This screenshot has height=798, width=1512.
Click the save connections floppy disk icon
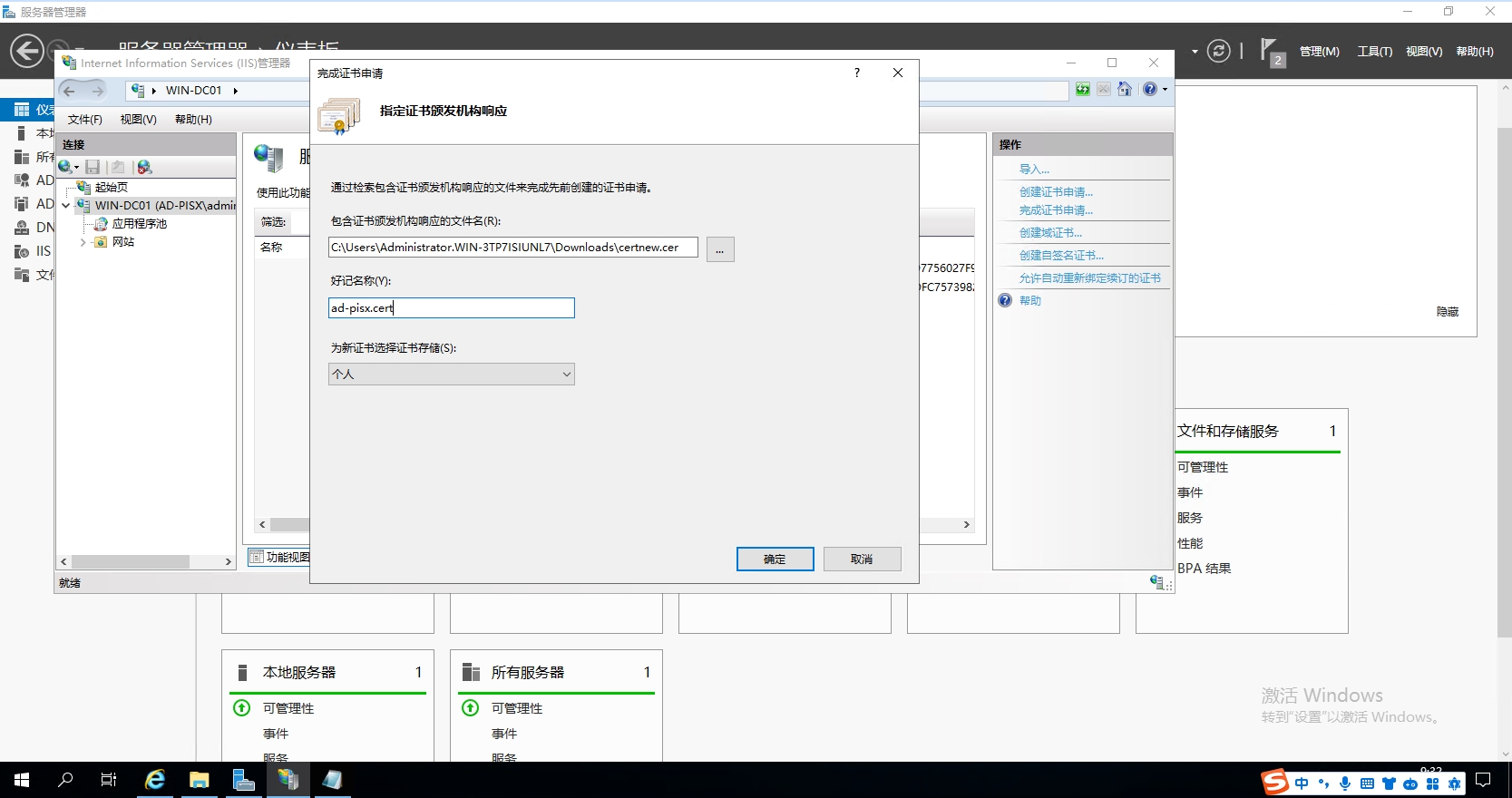(93, 167)
